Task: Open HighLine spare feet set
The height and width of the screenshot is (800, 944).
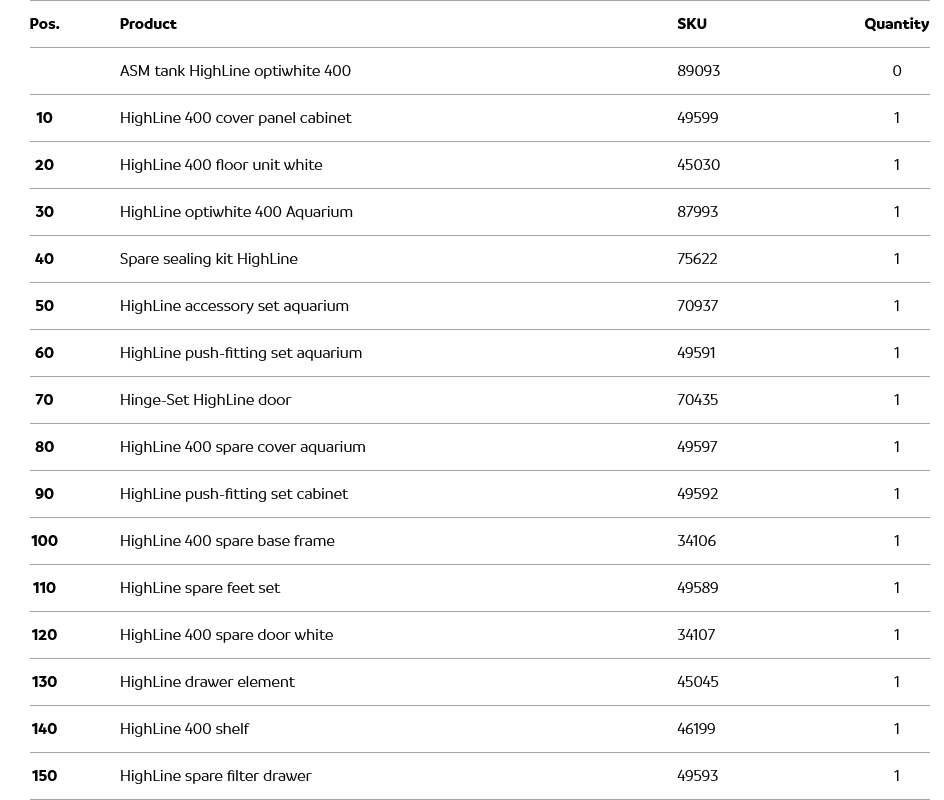Action: (200, 588)
